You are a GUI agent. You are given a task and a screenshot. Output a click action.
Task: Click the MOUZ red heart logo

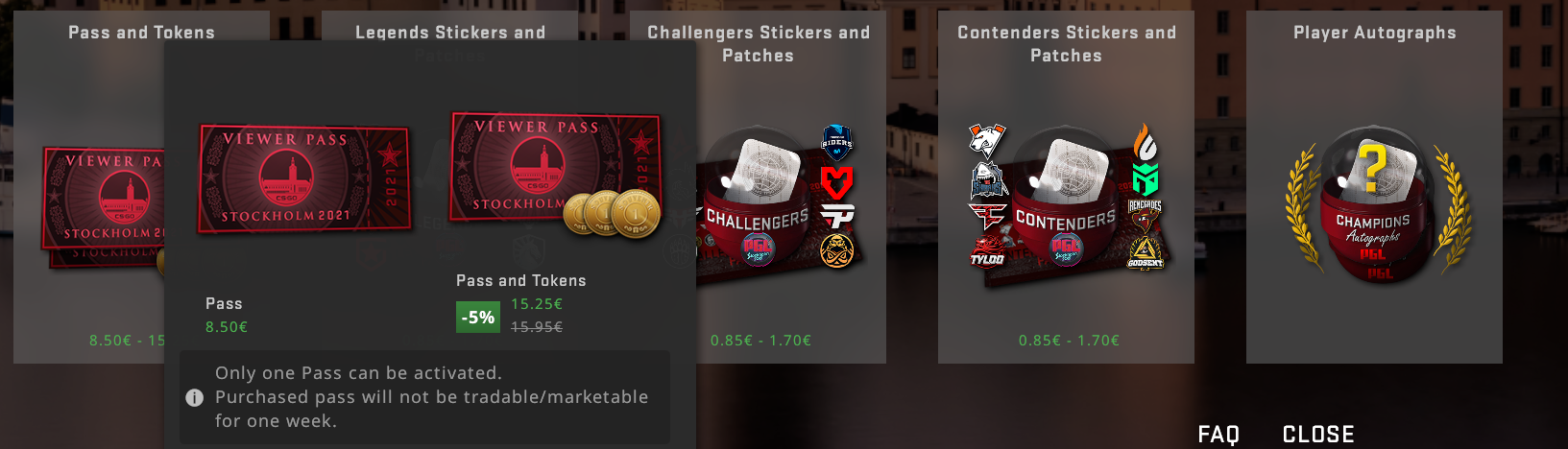pos(837,181)
